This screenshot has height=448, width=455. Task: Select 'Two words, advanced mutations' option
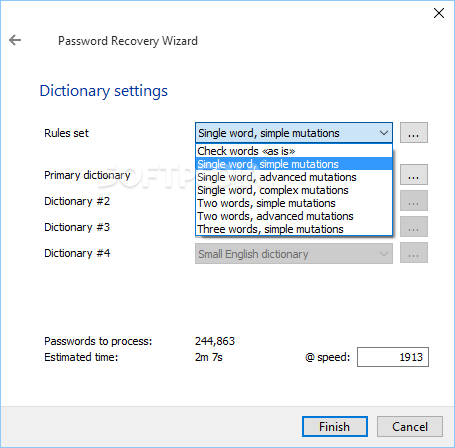pyautogui.click(x=294, y=216)
